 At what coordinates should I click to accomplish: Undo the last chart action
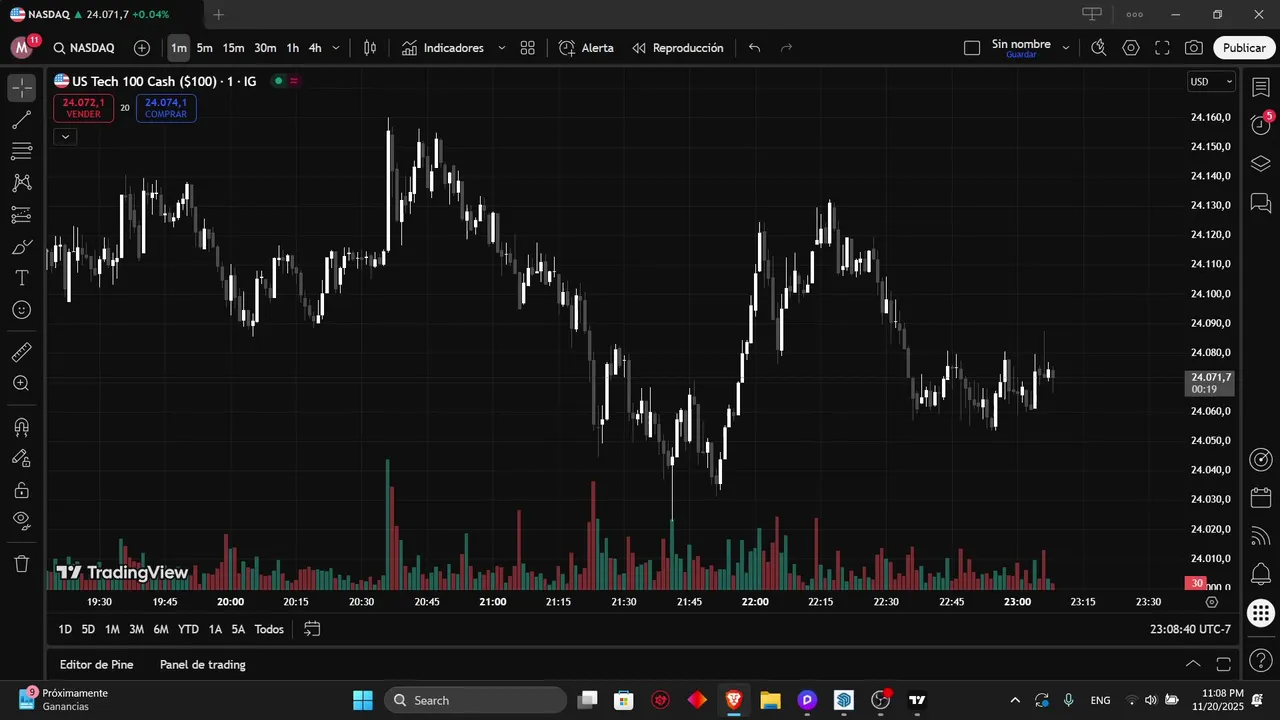(x=755, y=48)
